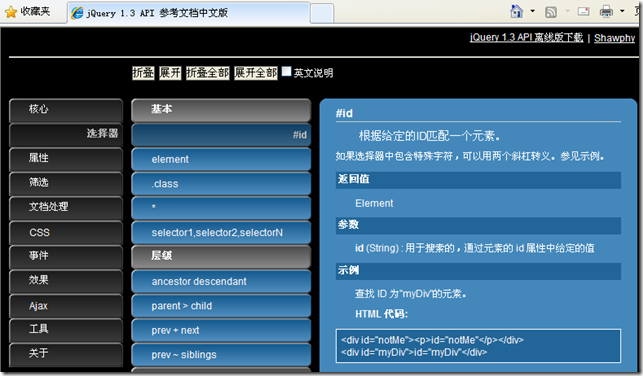Expand the RSS feeds dropdown arrow

[568, 11]
